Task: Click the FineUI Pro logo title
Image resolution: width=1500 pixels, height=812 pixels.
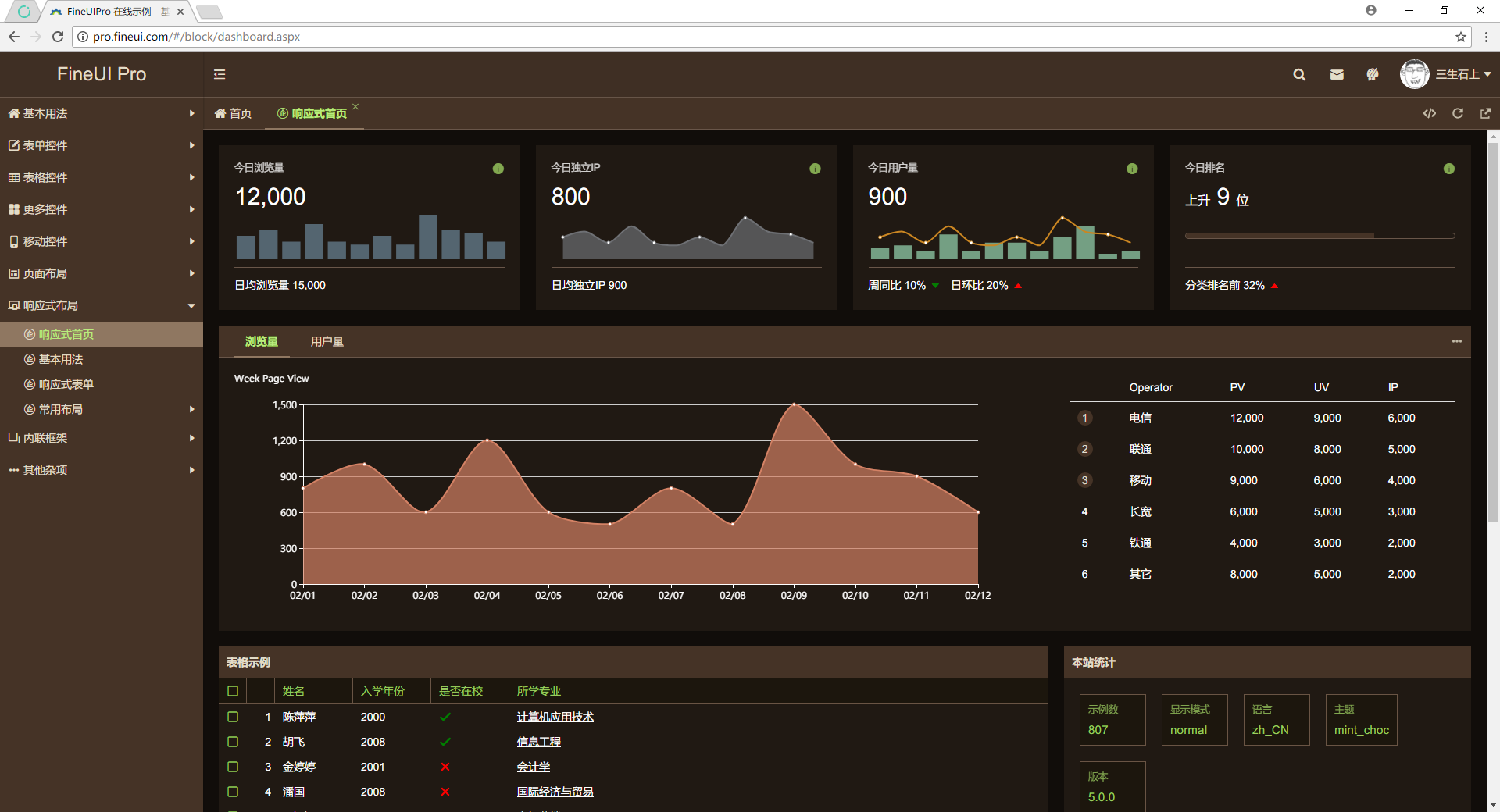Action: tap(102, 74)
